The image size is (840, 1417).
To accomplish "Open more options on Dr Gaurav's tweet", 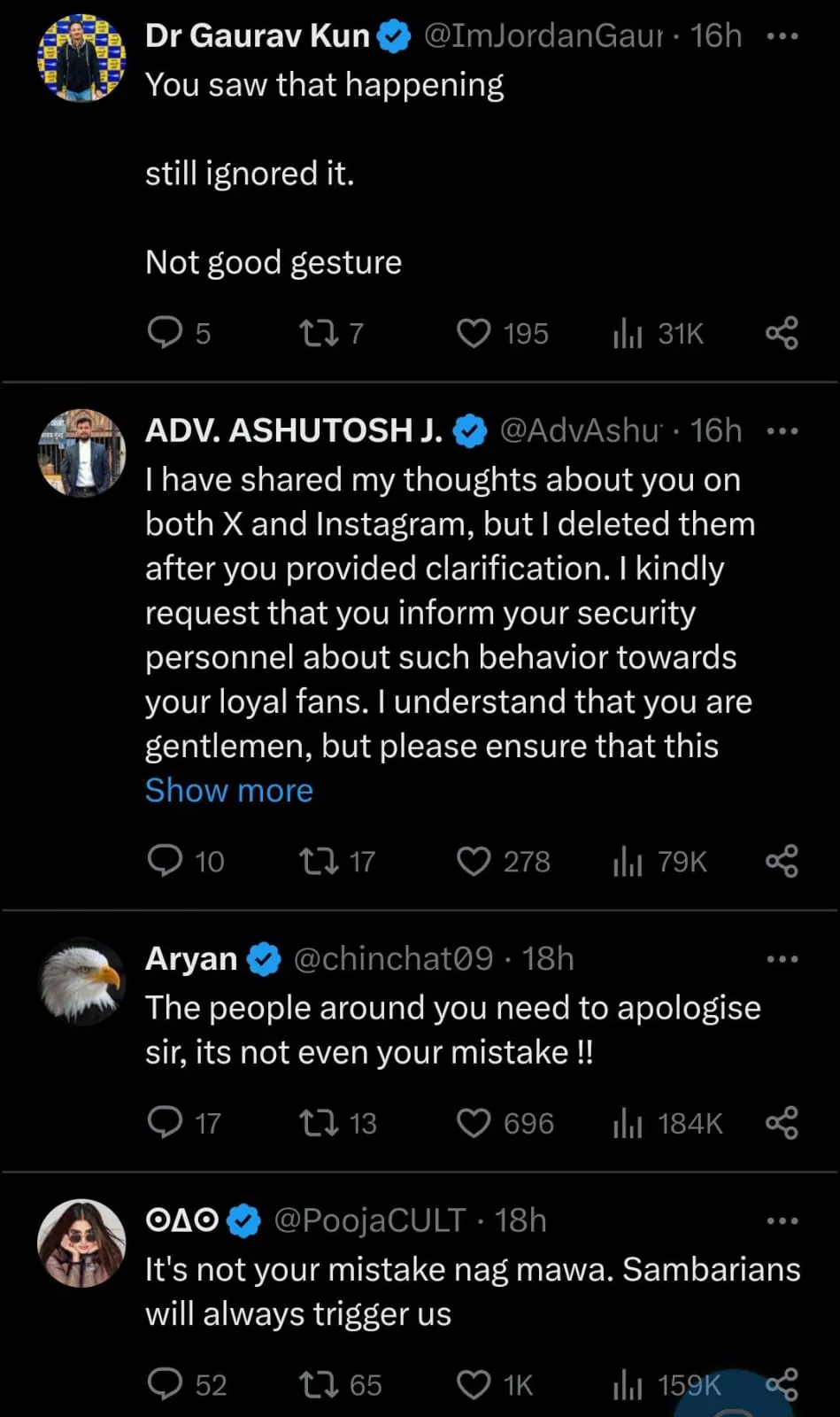I will 782,37.
